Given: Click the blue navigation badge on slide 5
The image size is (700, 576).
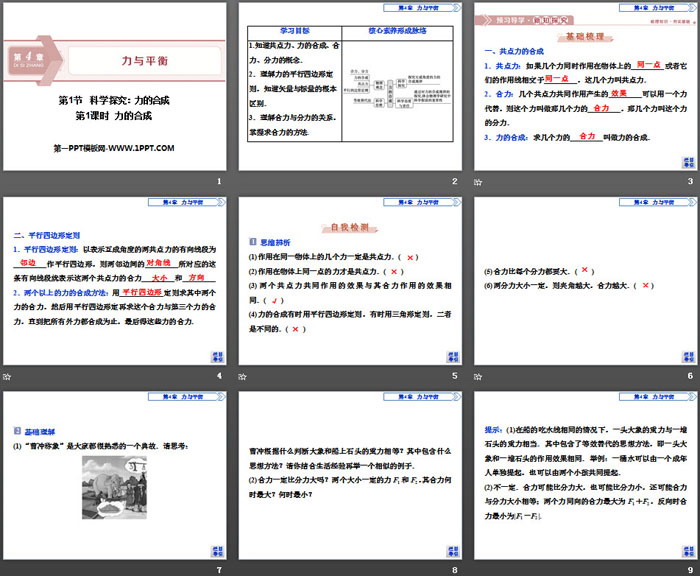Looking at the screenshot, I should click(x=452, y=356).
